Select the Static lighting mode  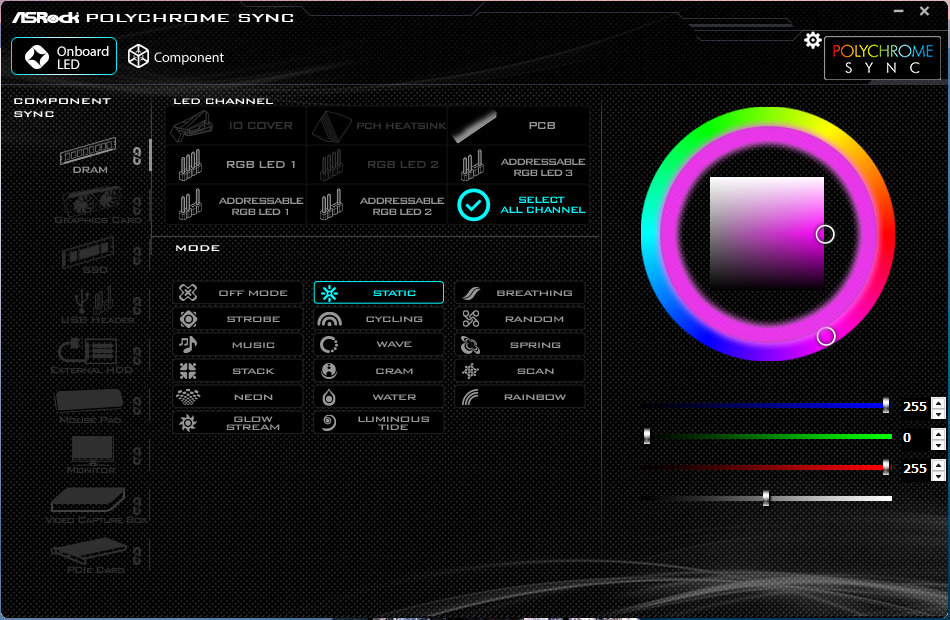click(x=379, y=293)
